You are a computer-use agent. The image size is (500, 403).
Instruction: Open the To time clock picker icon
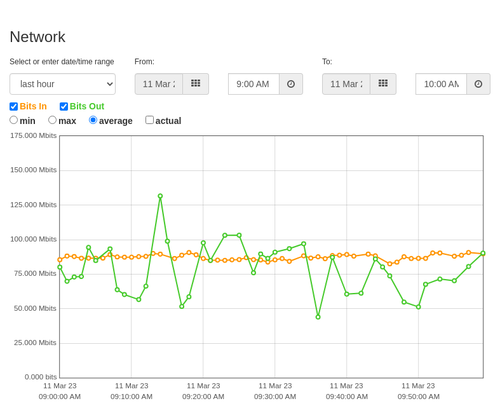coord(478,84)
